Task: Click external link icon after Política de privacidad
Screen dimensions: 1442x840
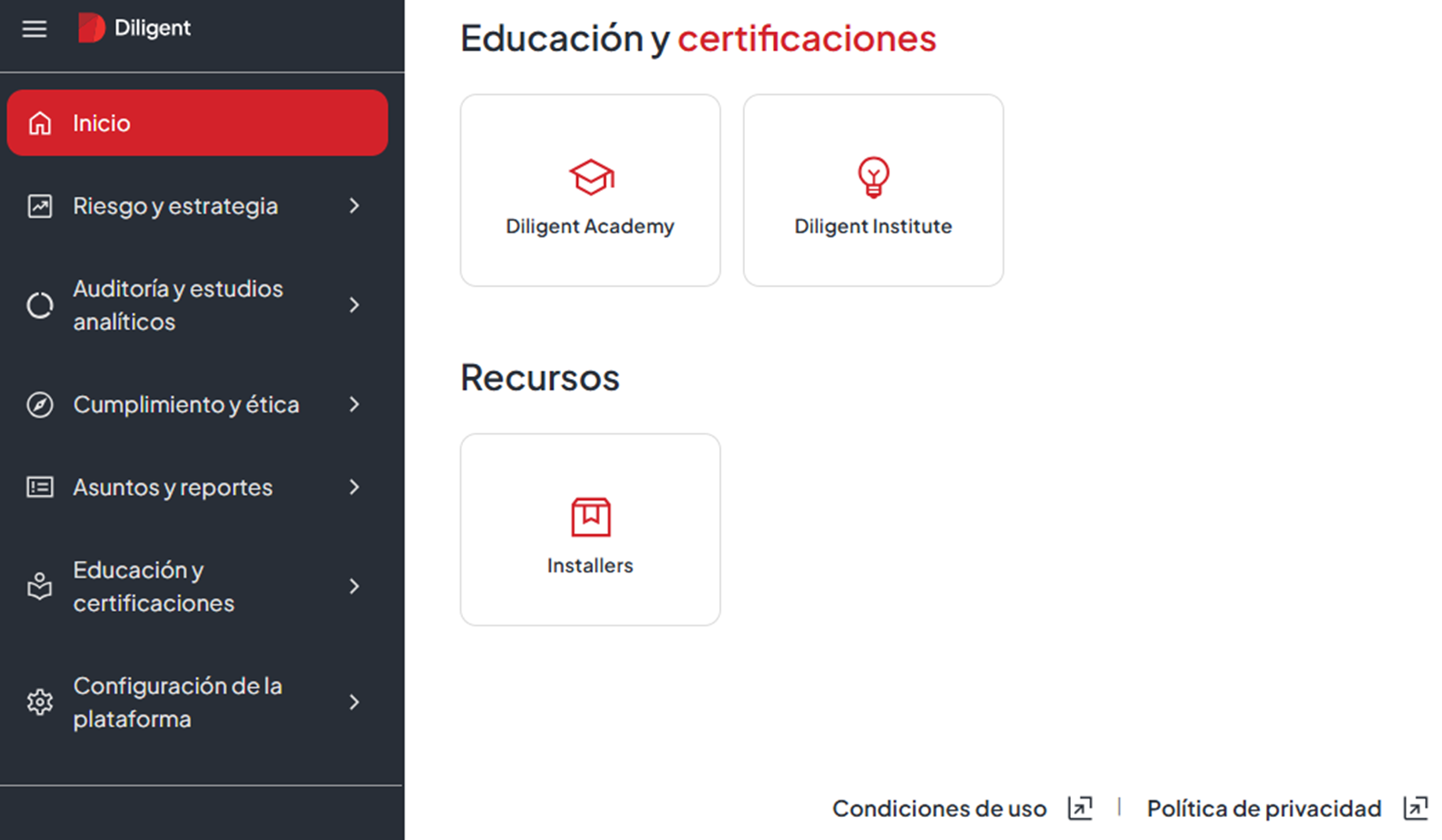Action: (x=1415, y=807)
